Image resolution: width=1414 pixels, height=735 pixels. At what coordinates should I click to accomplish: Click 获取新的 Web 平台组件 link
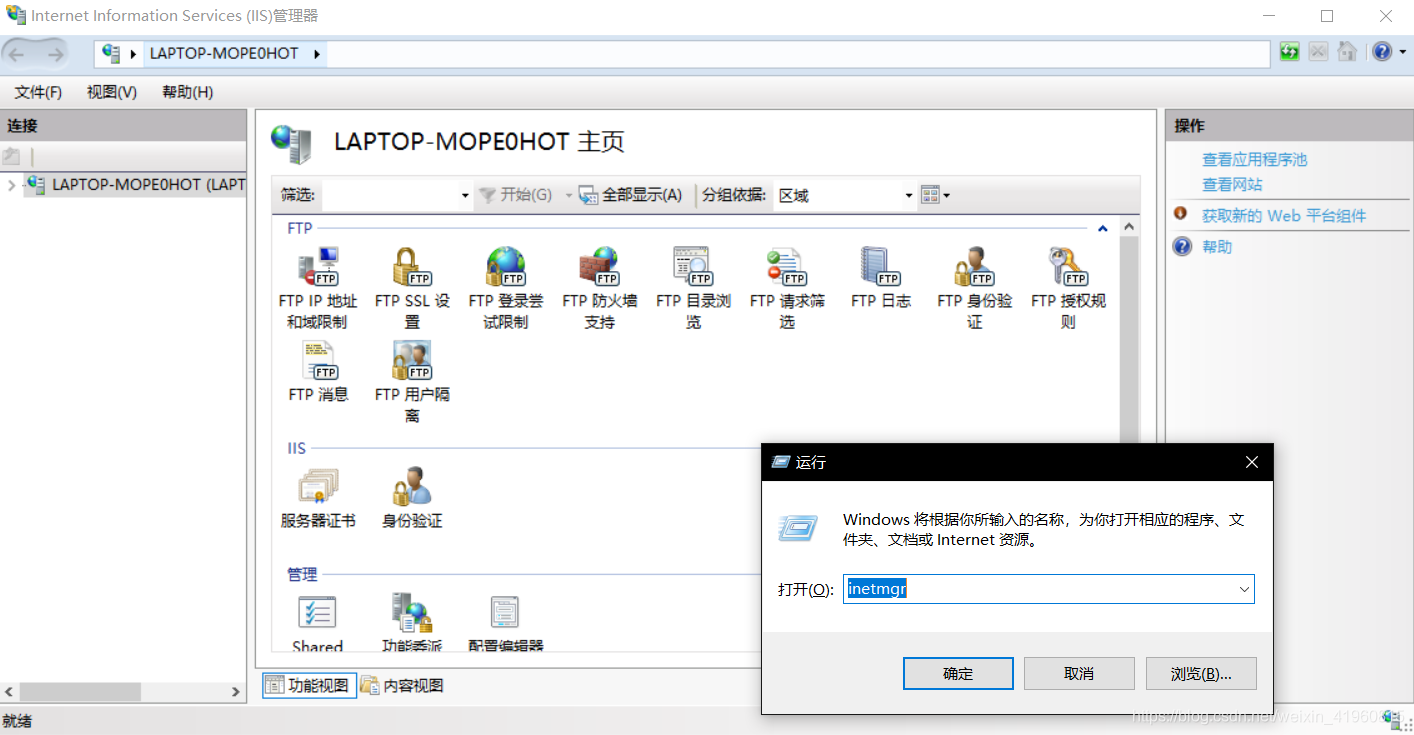point(1284,215)
